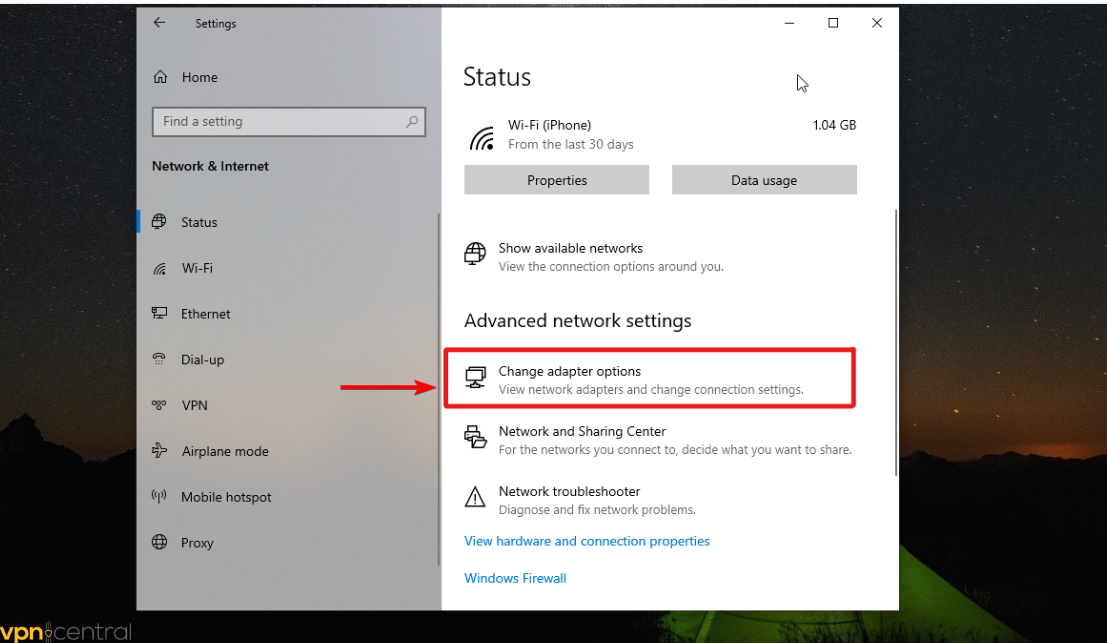Screen dimensions: 1107x643
Task: Click the Airplane mode icon
Action: 159,451
